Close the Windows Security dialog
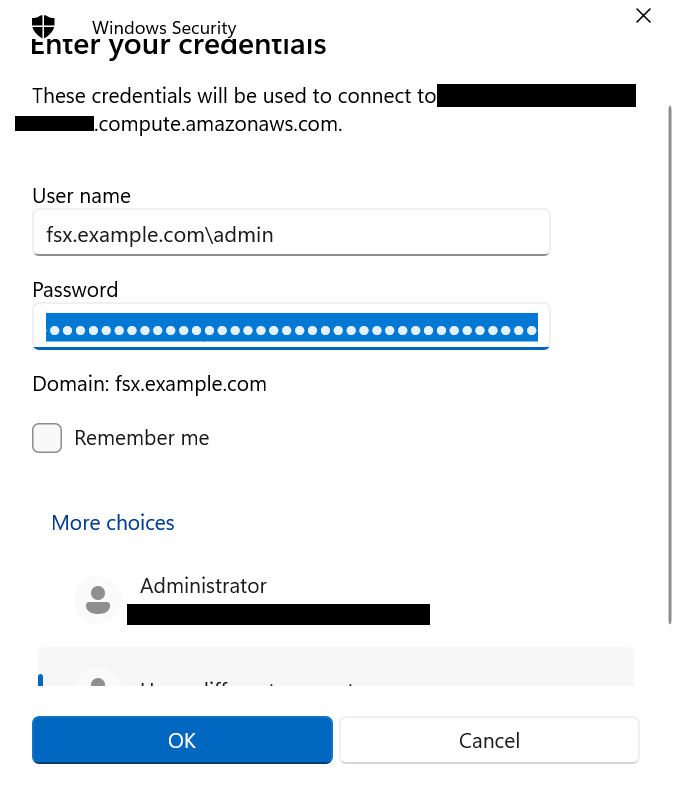The height and width of the screenshot is (796, 673). (643, 16)
